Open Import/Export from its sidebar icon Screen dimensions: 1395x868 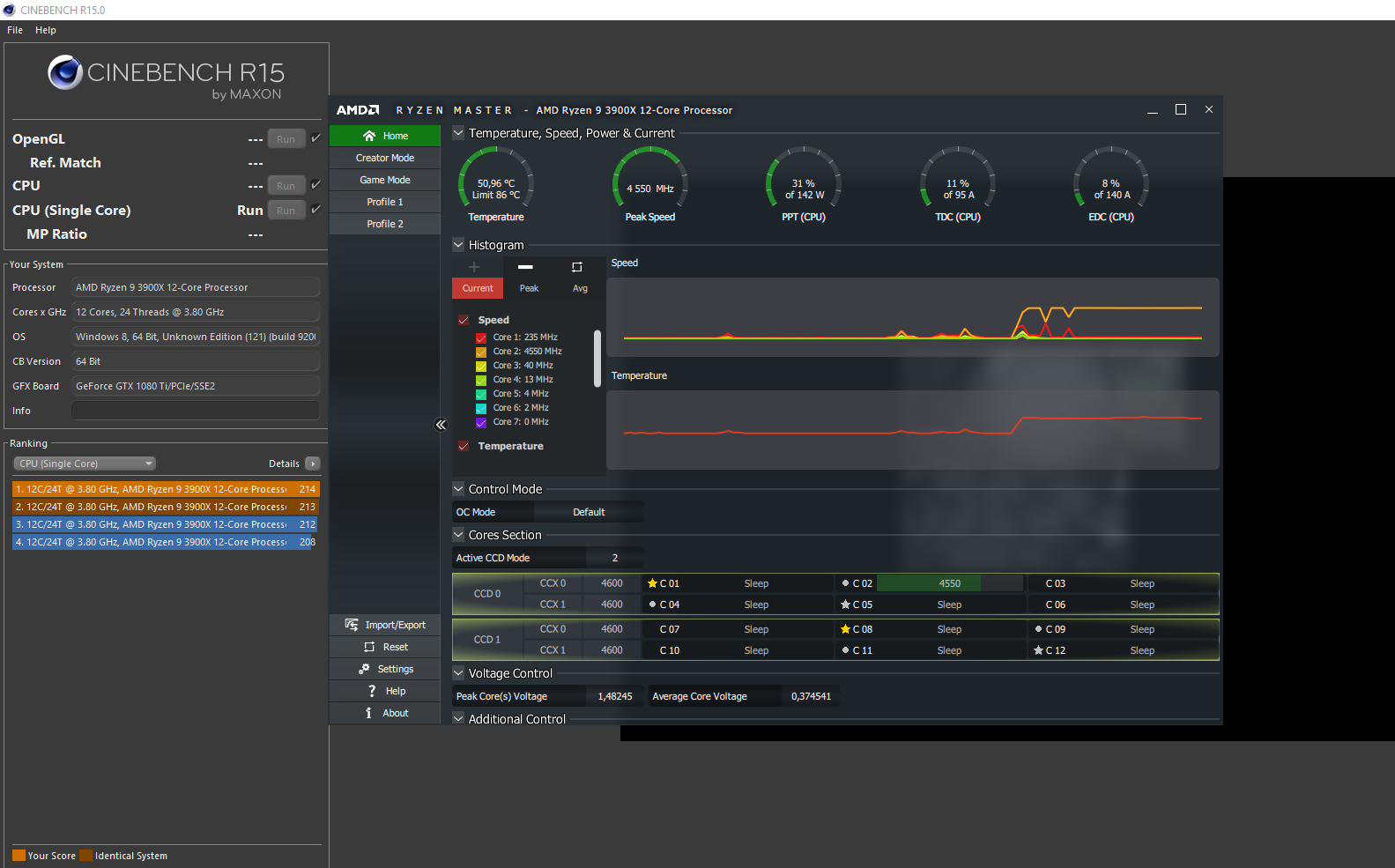coord(352,625)
